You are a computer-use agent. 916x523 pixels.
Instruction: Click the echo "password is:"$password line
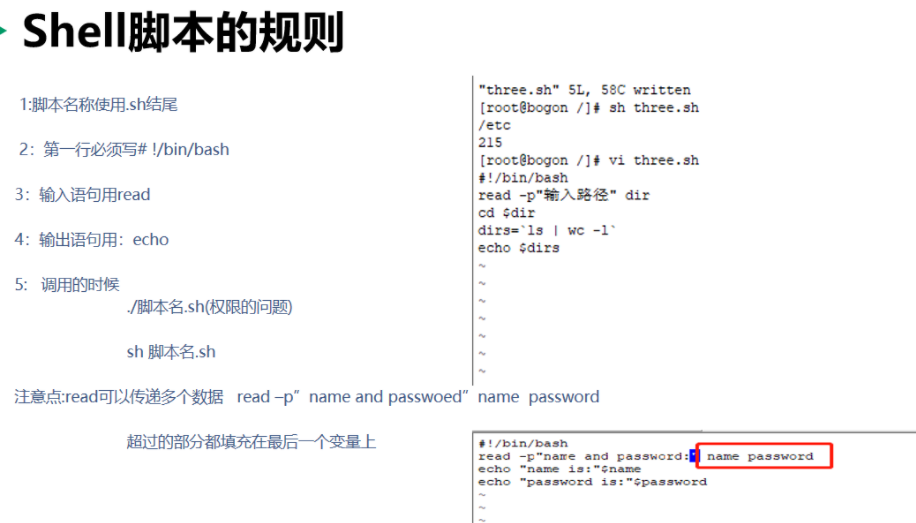[592, 482]
